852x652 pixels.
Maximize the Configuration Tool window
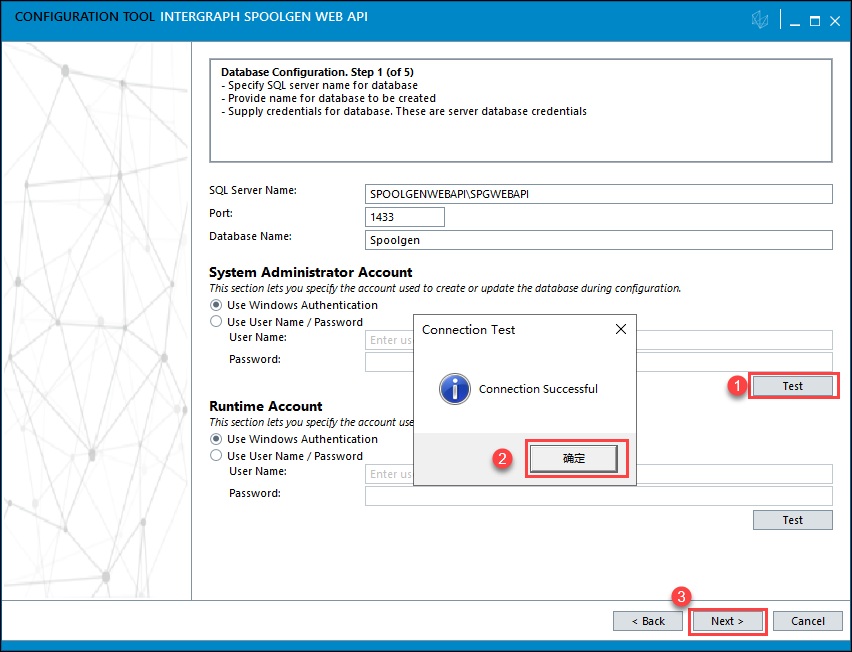click(x=815, y=20)
